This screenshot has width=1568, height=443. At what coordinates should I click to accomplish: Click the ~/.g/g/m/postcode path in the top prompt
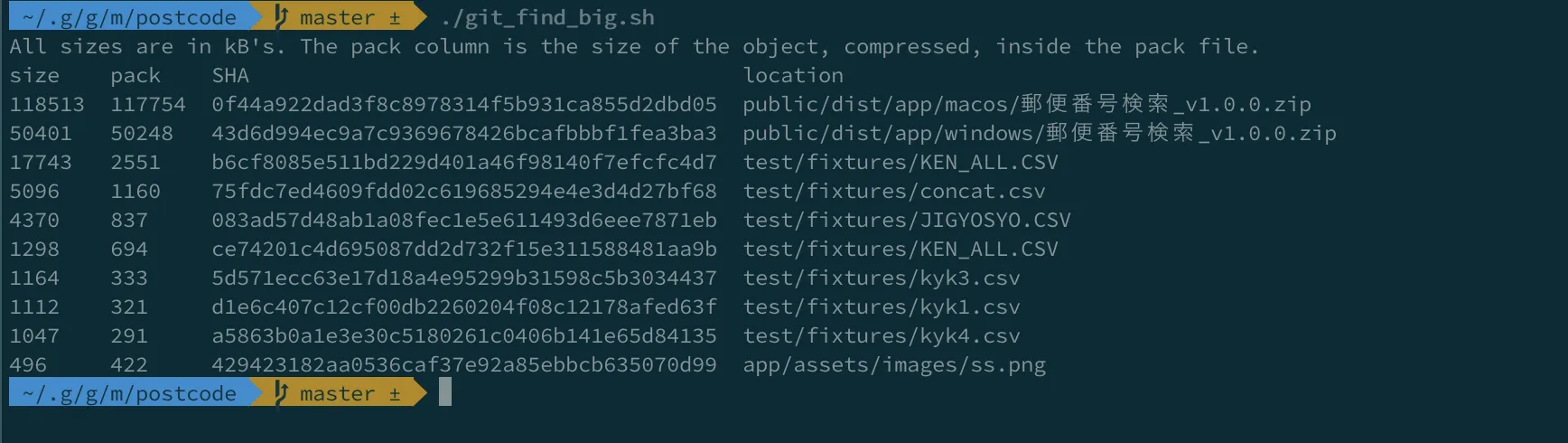tap(129, 17)
